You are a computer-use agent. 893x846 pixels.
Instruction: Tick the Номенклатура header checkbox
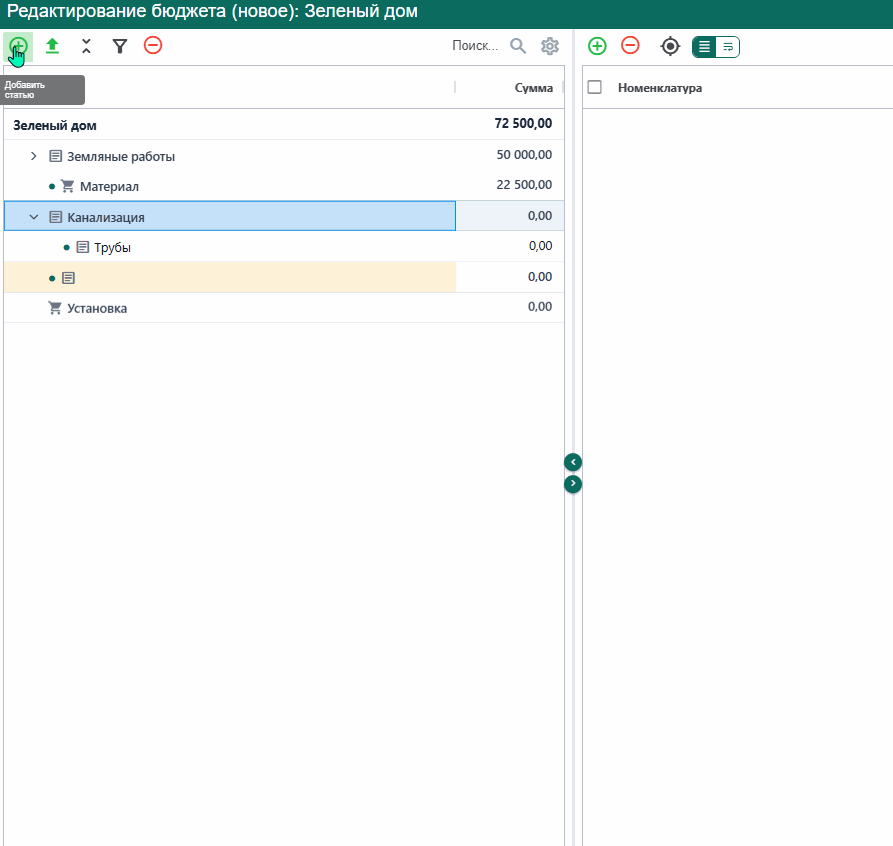click(x=595, y=87)
